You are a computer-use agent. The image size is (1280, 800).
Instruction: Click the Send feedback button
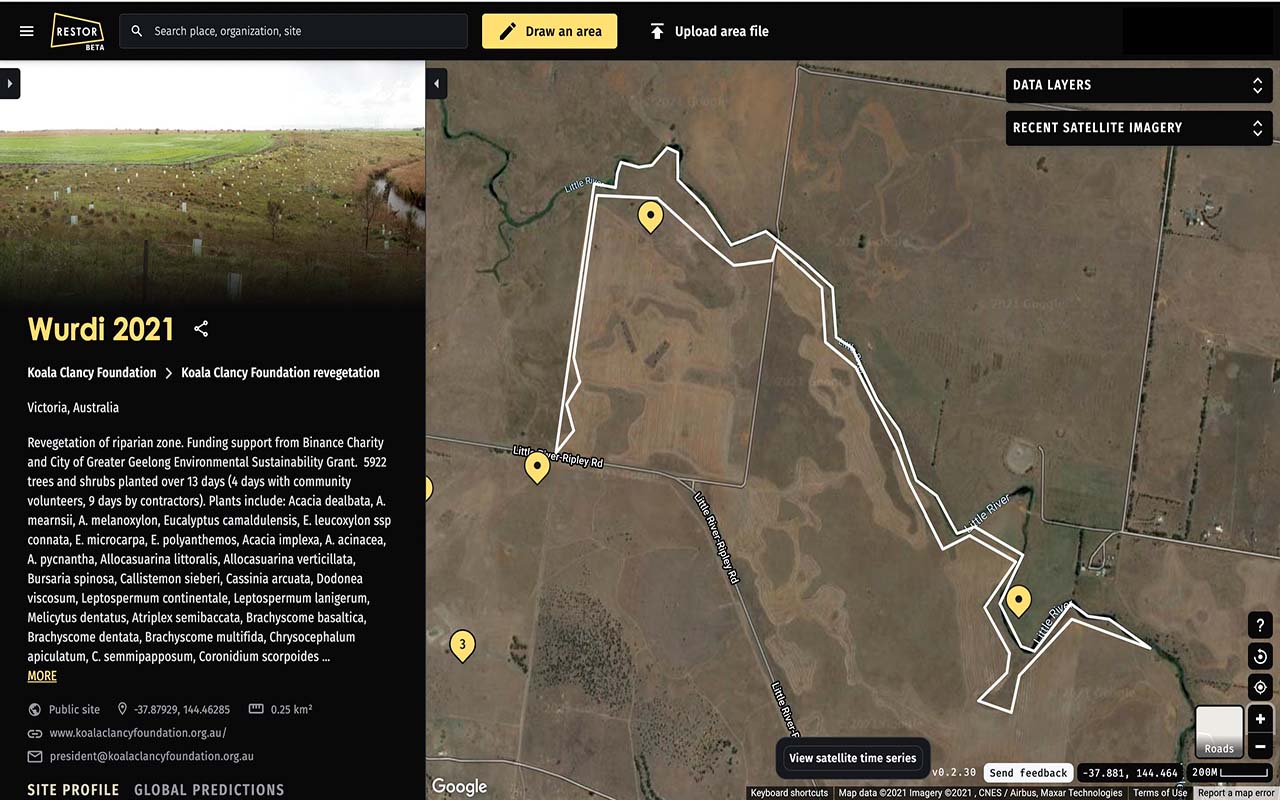pos(1029,773)
